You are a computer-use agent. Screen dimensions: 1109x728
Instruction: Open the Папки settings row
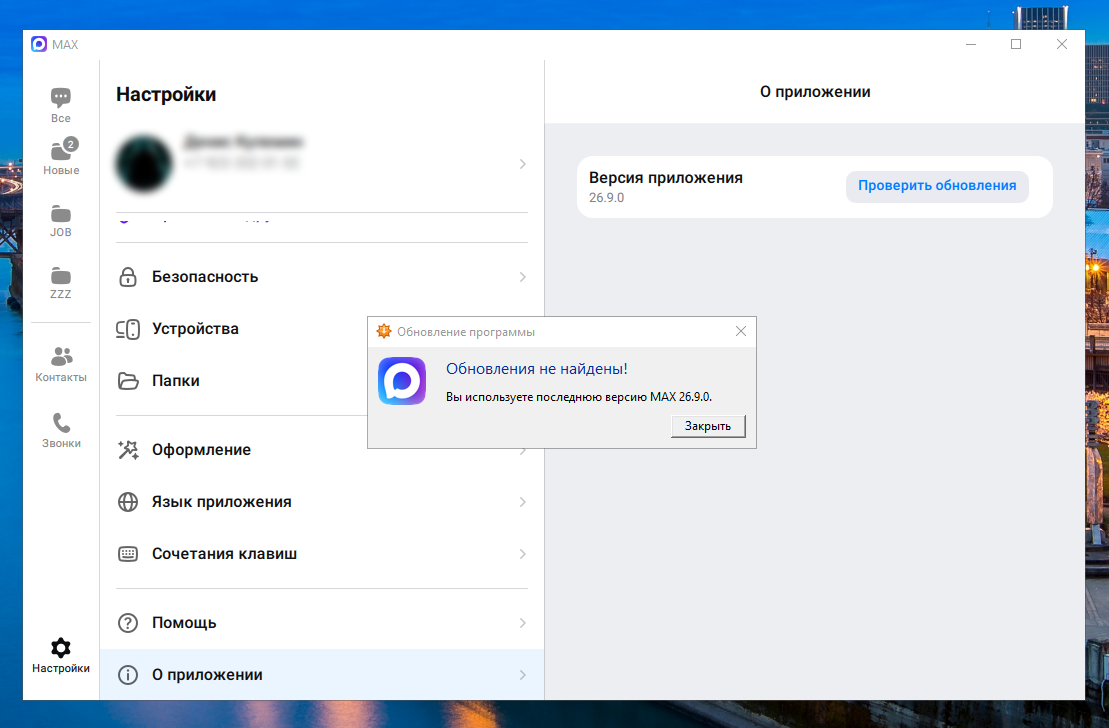click(x=241, y=381)
